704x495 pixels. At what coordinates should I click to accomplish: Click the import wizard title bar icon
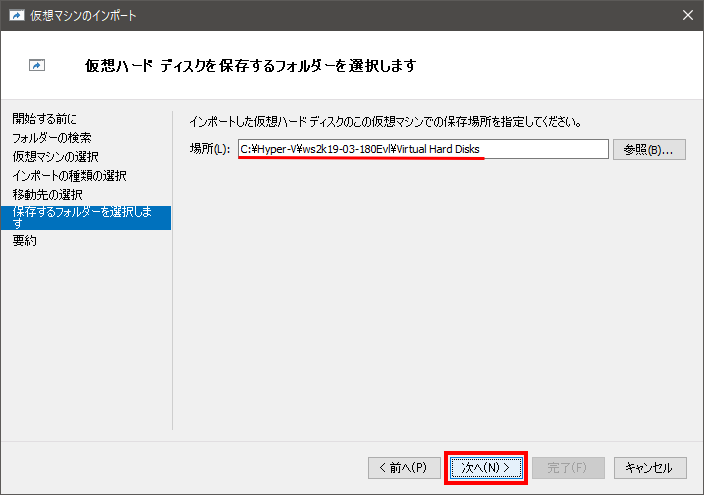coord(17,16)
